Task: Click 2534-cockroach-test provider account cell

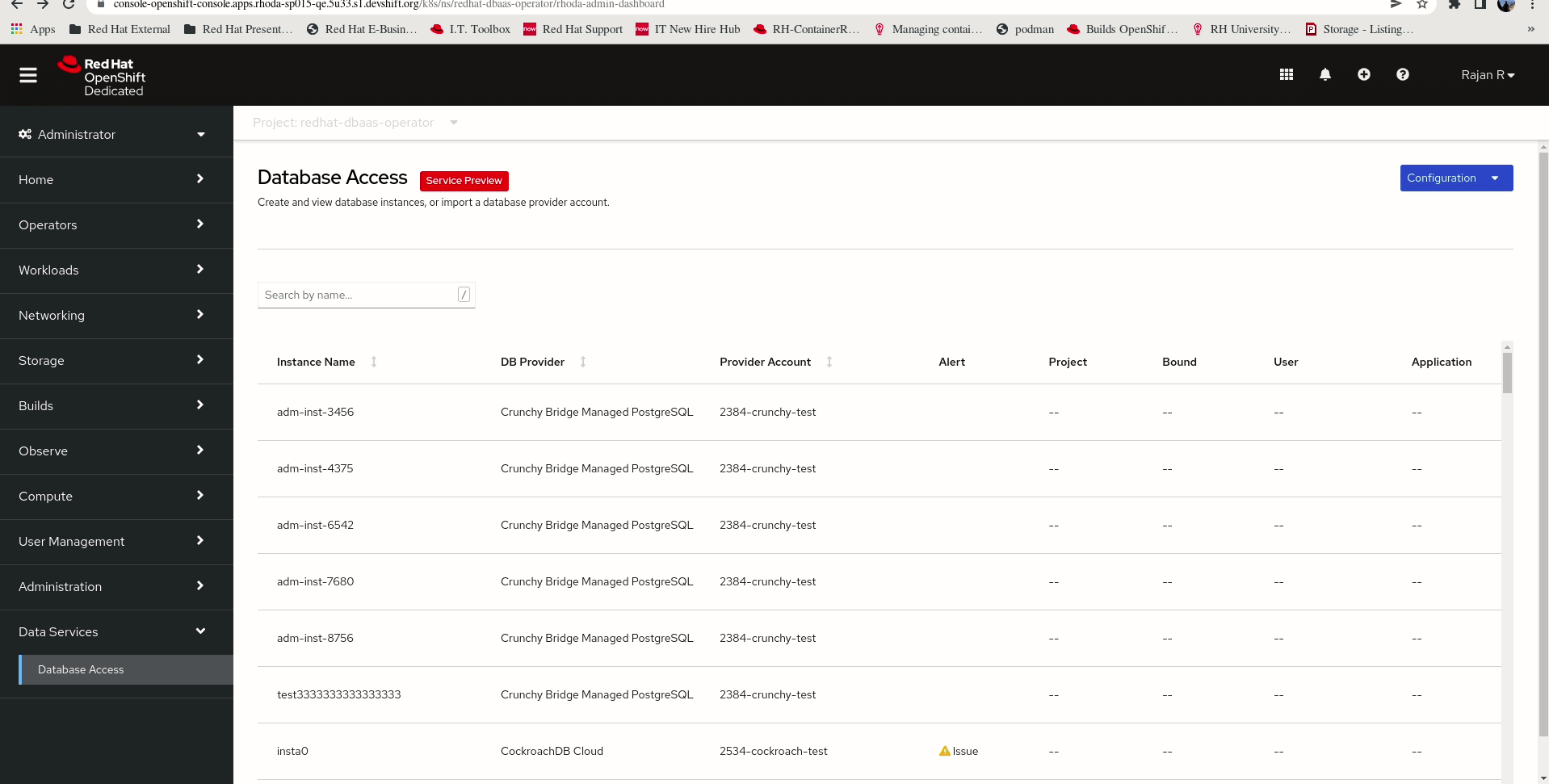Action: click(774, 751)
